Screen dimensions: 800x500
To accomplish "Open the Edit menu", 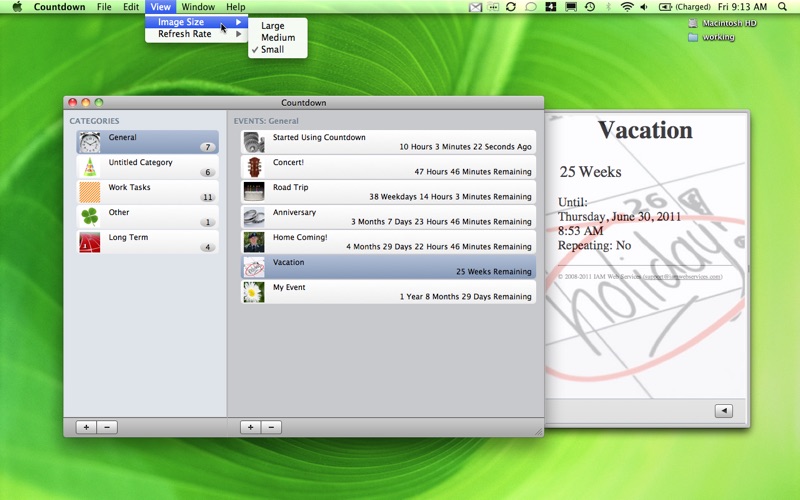I will (x=131, y=7).
